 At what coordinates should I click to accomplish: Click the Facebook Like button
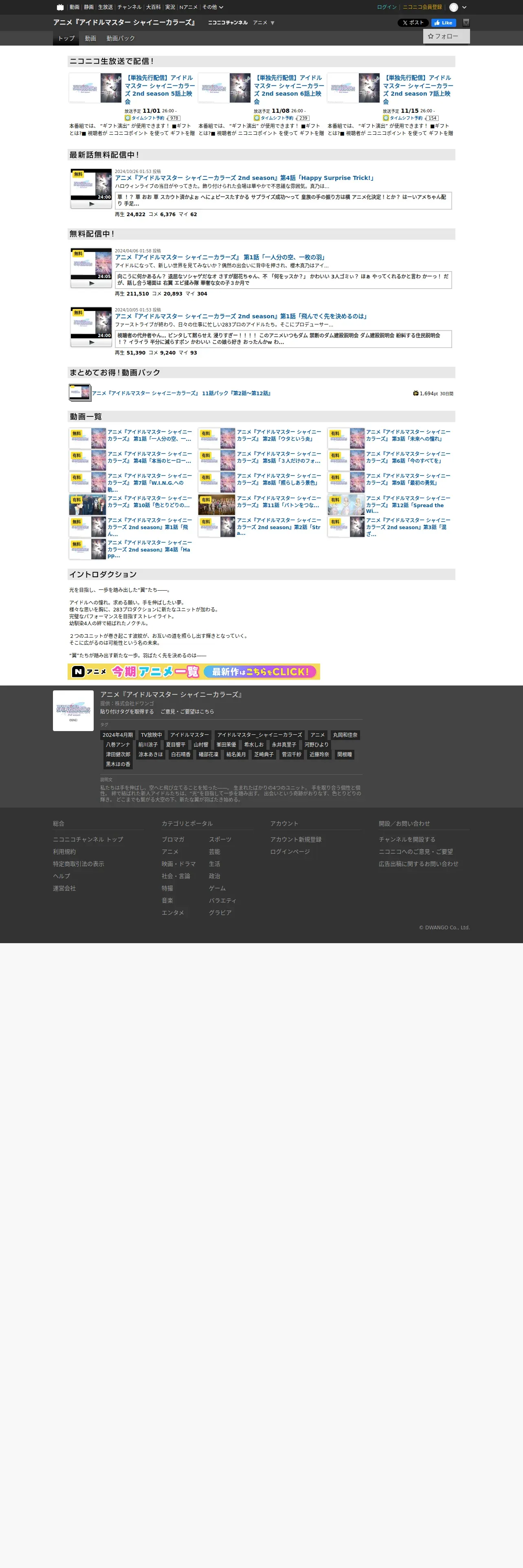pos(444,22)
